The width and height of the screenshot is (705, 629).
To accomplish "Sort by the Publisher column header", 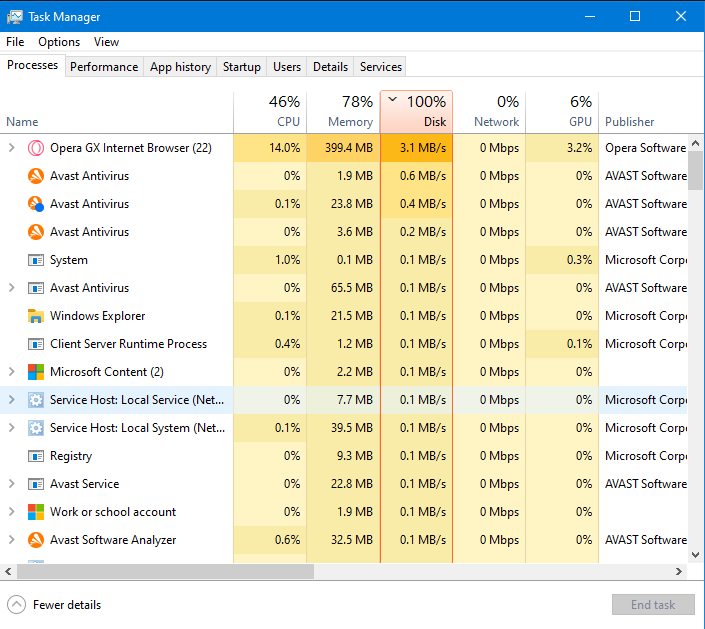I will click(643, 112).
